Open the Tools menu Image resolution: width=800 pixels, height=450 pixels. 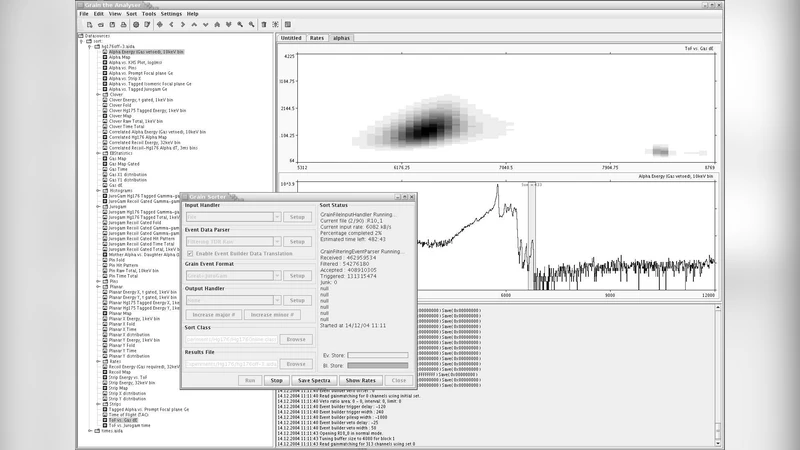(149, 14)
